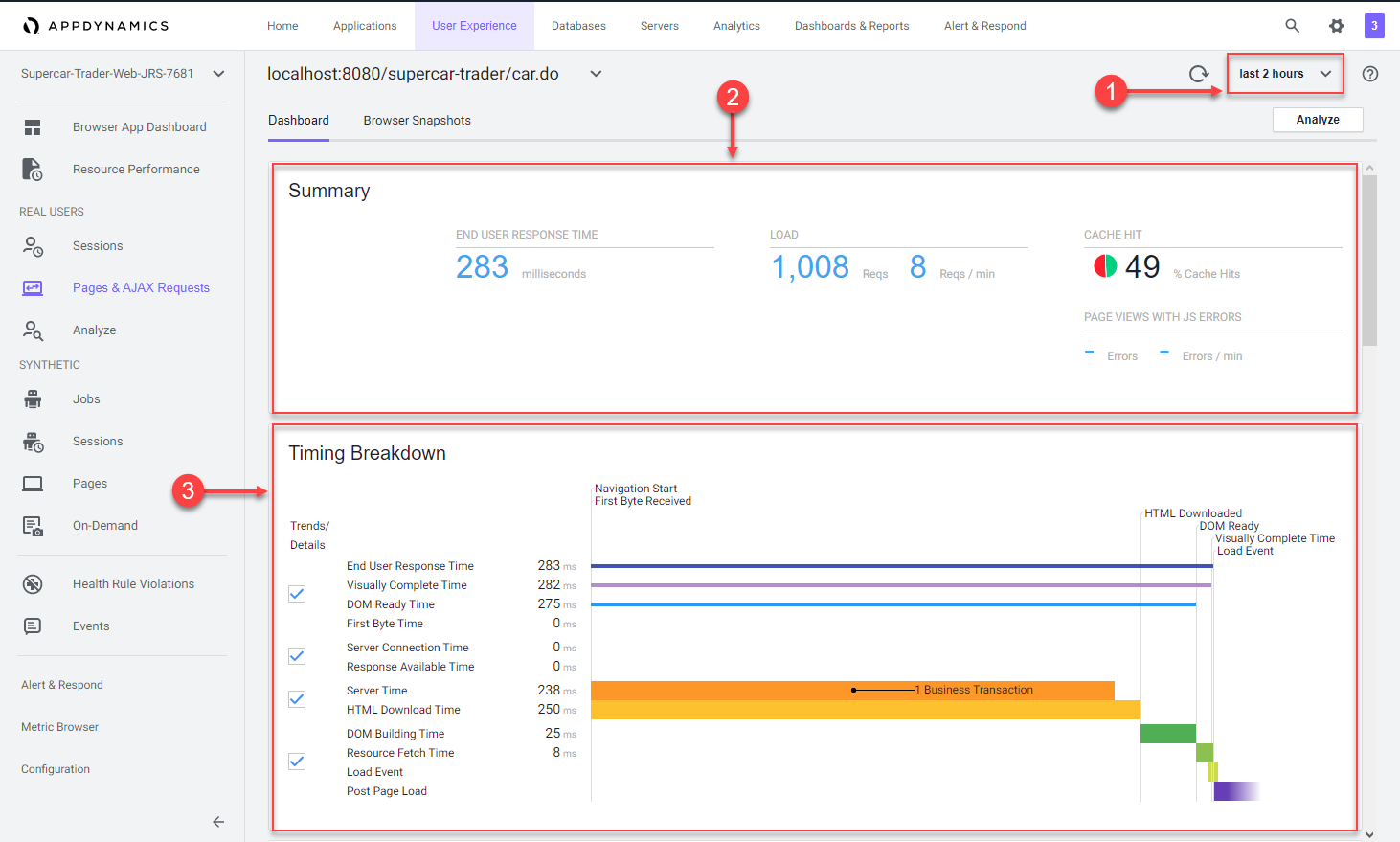
Task: Click the Analyze button
Action: pyautogui.click(x=1318, y=120)
